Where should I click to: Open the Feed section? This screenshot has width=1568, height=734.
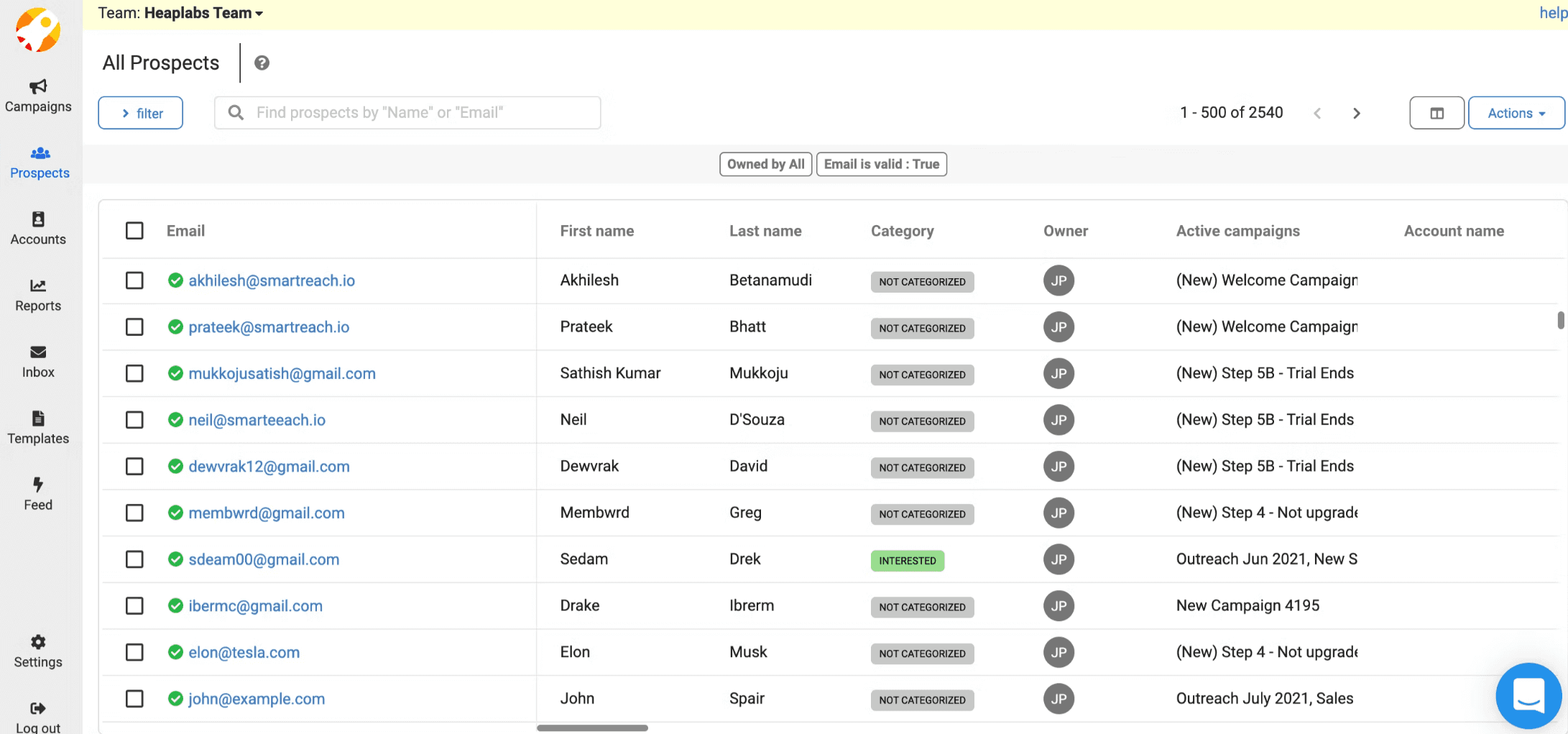point(38,495)
